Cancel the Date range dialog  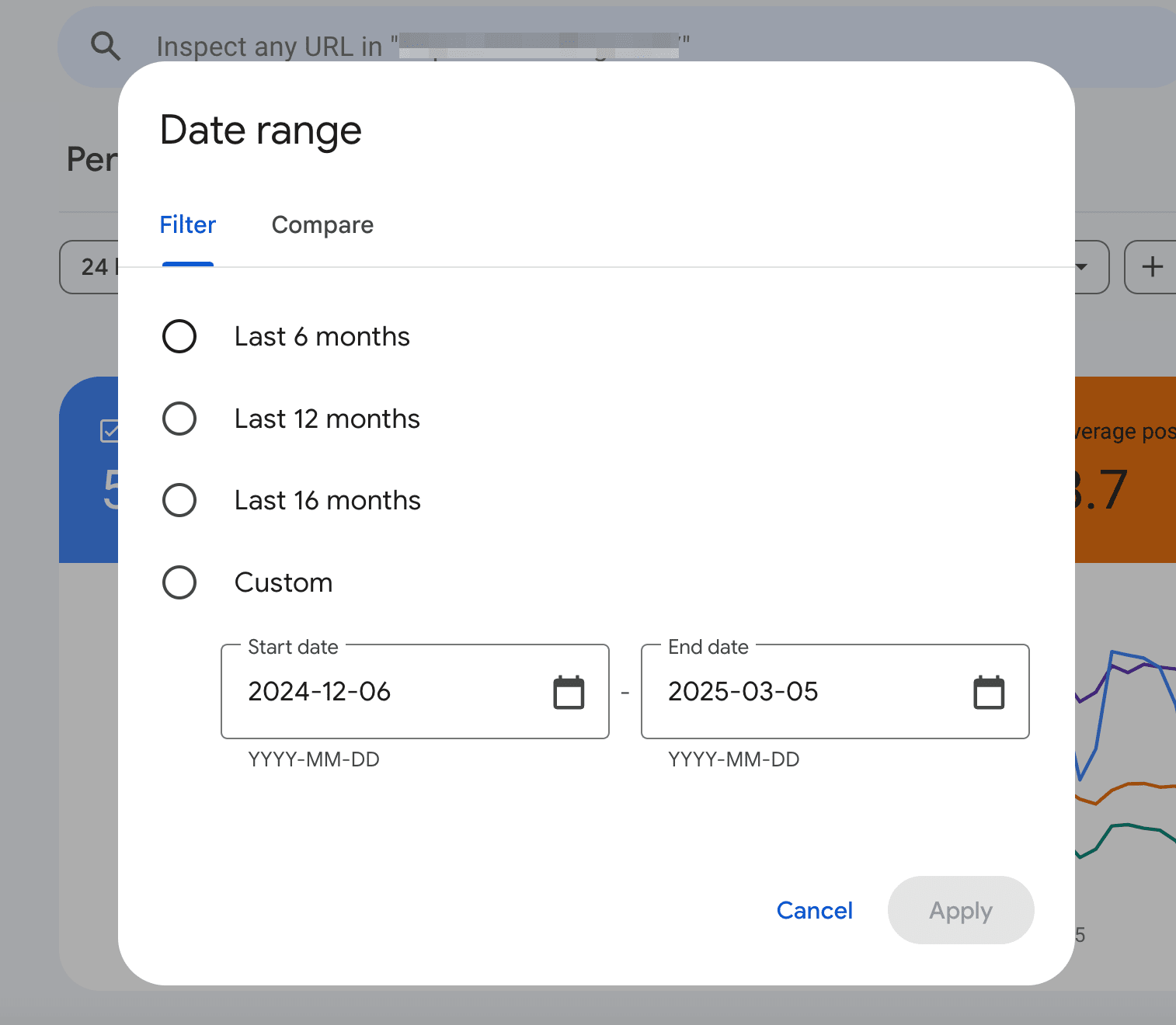click(814, 910)
